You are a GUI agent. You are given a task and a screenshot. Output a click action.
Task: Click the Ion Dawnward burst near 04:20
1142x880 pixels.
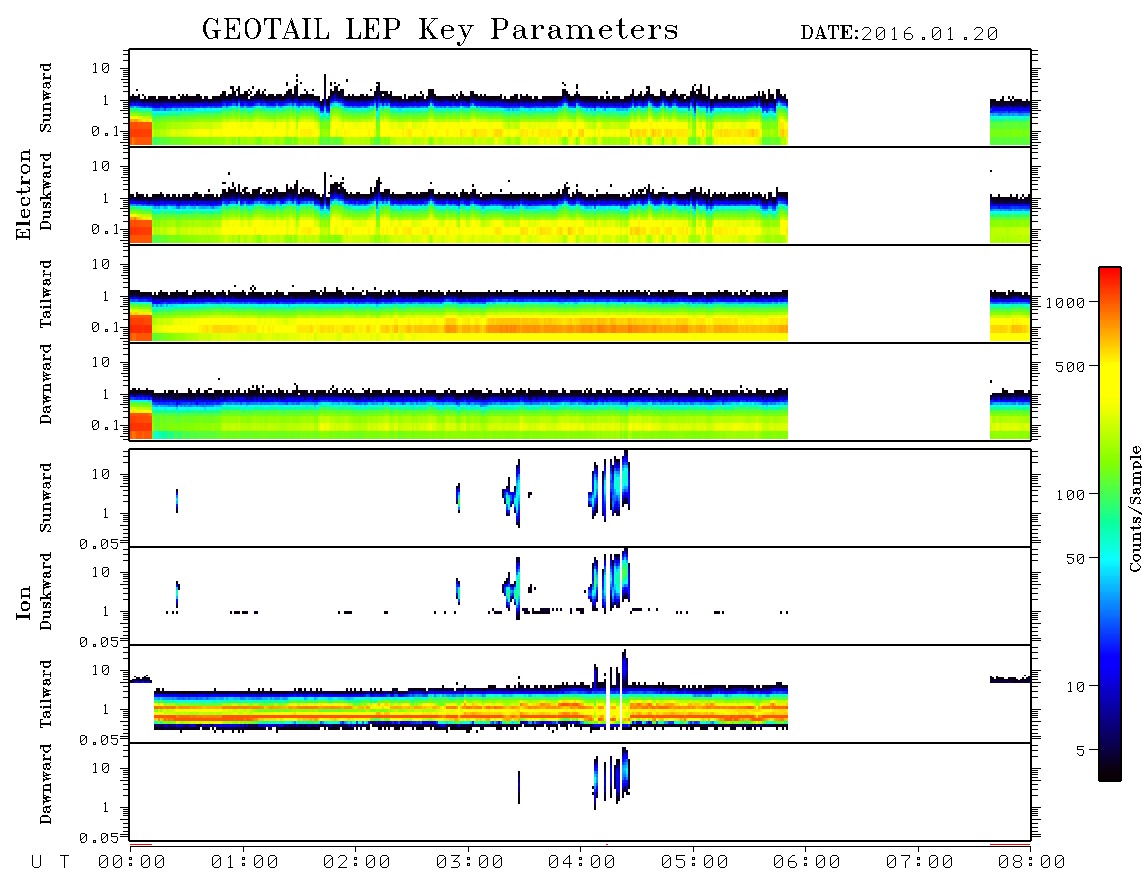pos(612,777)
